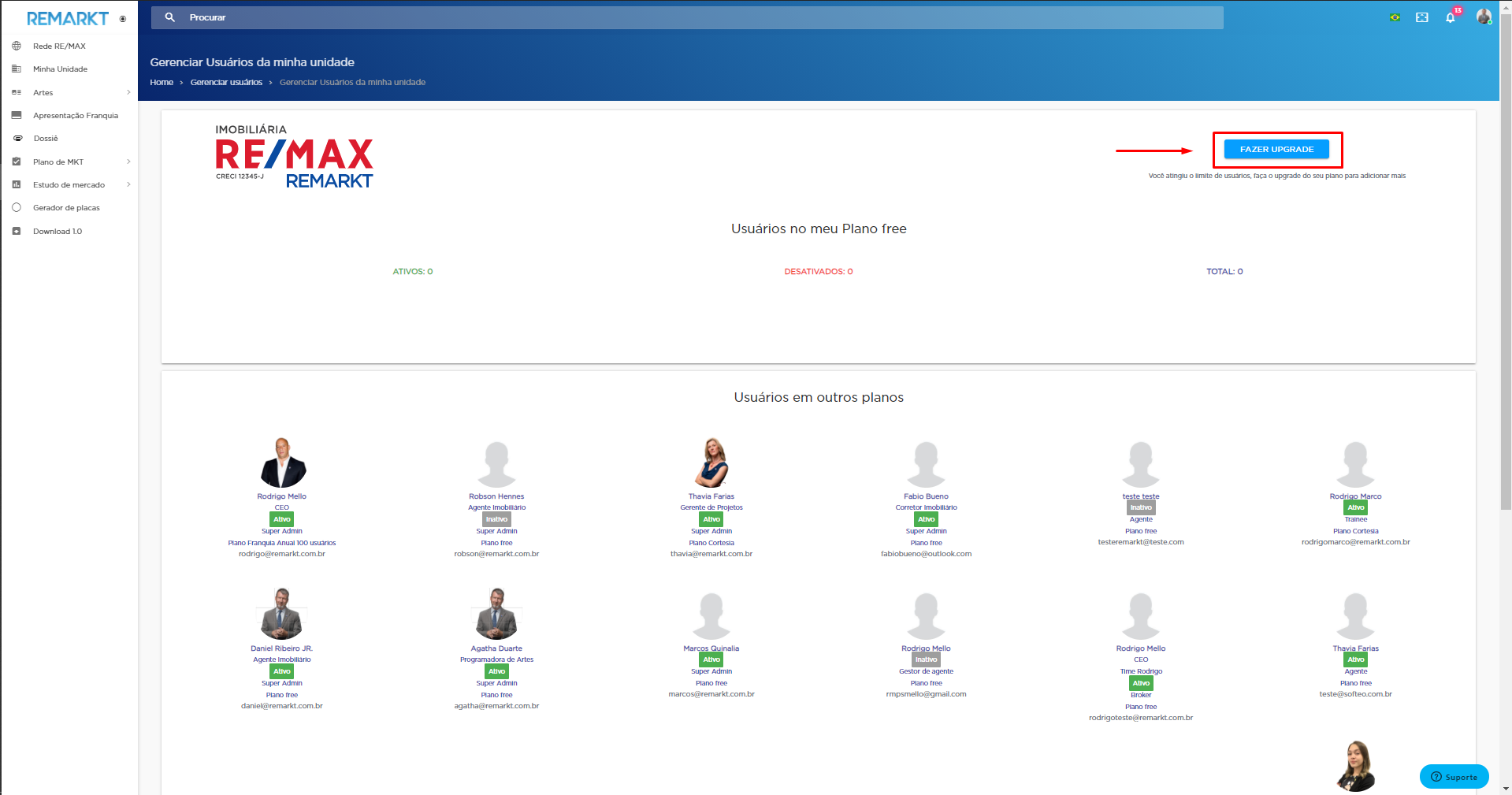Open the Gerenciar usuários breadcrumb link
Screen dimensions: 1512x795
(x=227, y=82)
